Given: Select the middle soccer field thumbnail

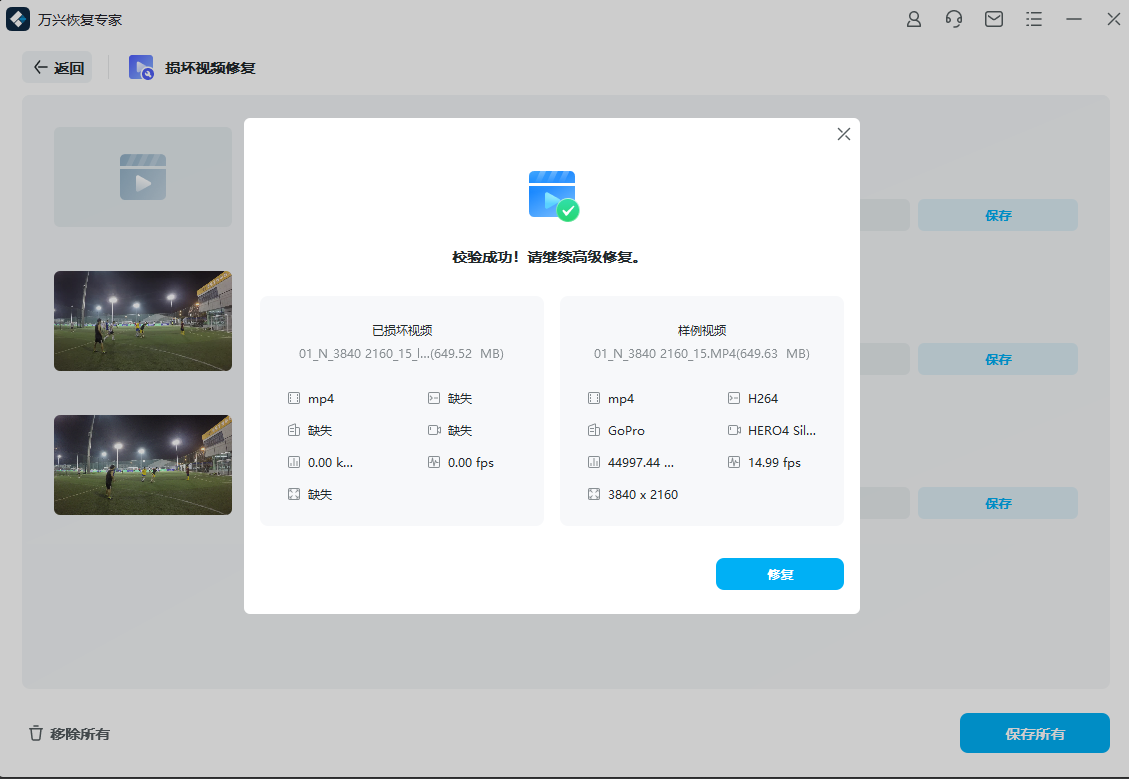Looking at the screenshot, I should point(142,320).
